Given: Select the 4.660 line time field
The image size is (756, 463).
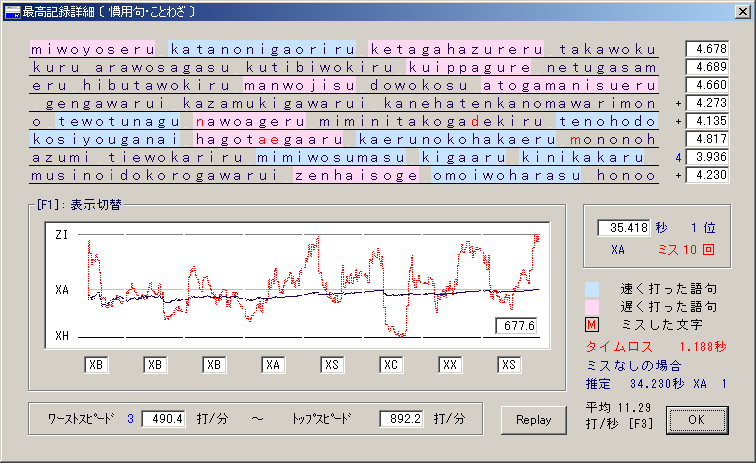Looking at the screenshot, I should pyautogui.click(x=707, y=85).
